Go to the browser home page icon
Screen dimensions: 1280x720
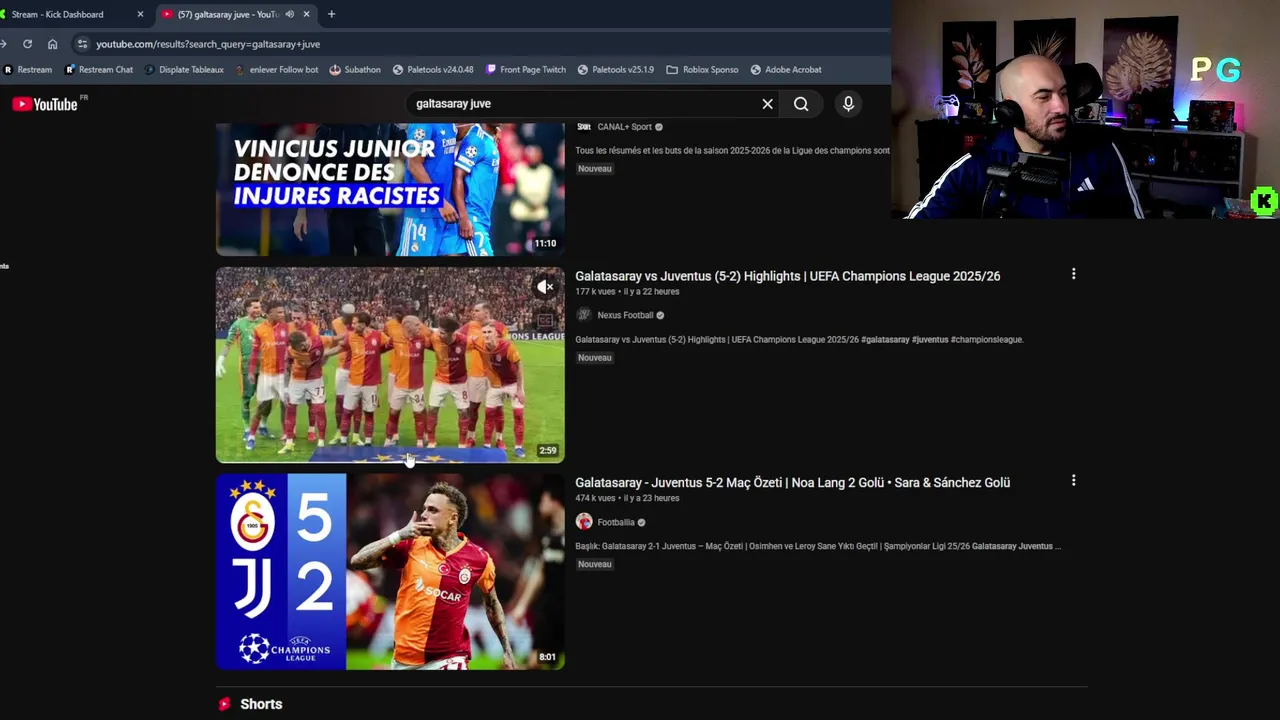(53, 44)
